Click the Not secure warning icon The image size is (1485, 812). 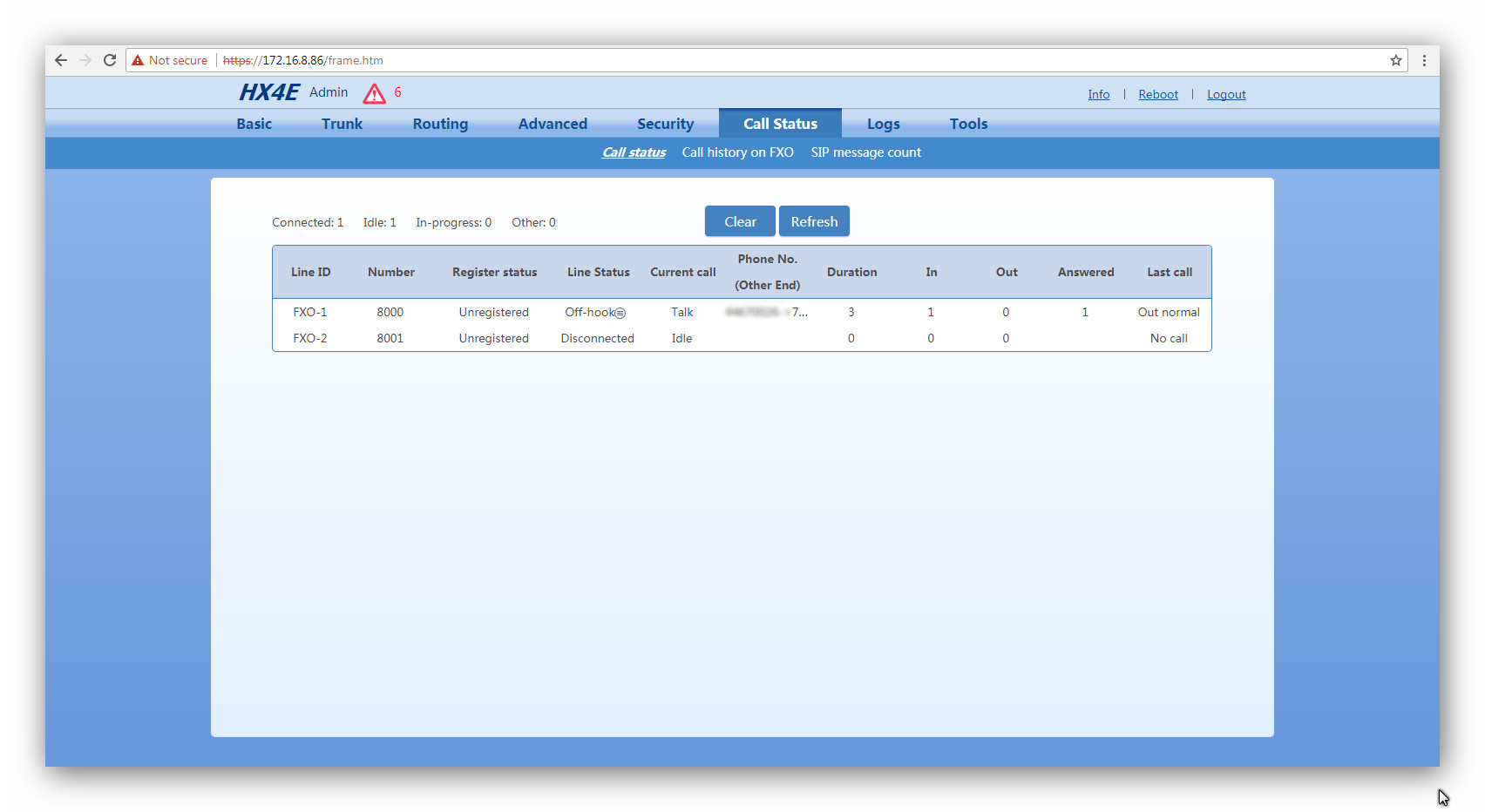point(138,60)
